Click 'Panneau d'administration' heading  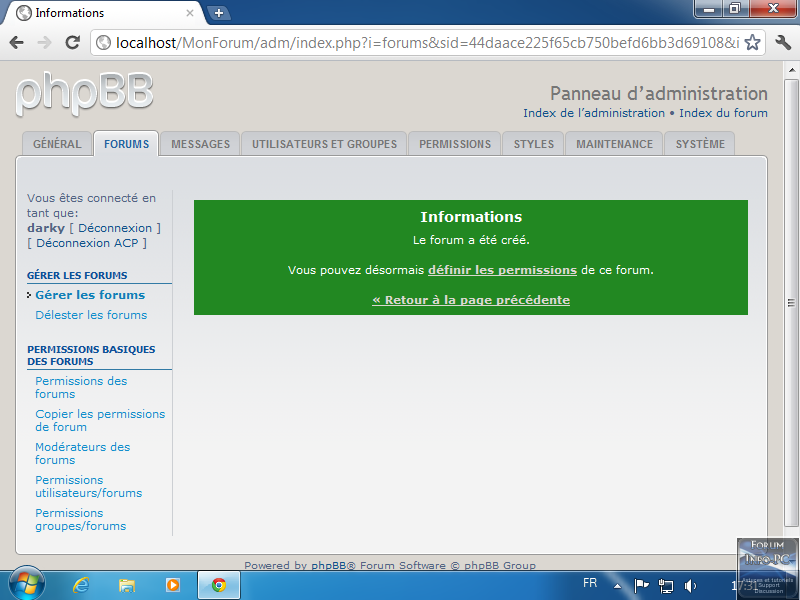click(x=659, y=93)
